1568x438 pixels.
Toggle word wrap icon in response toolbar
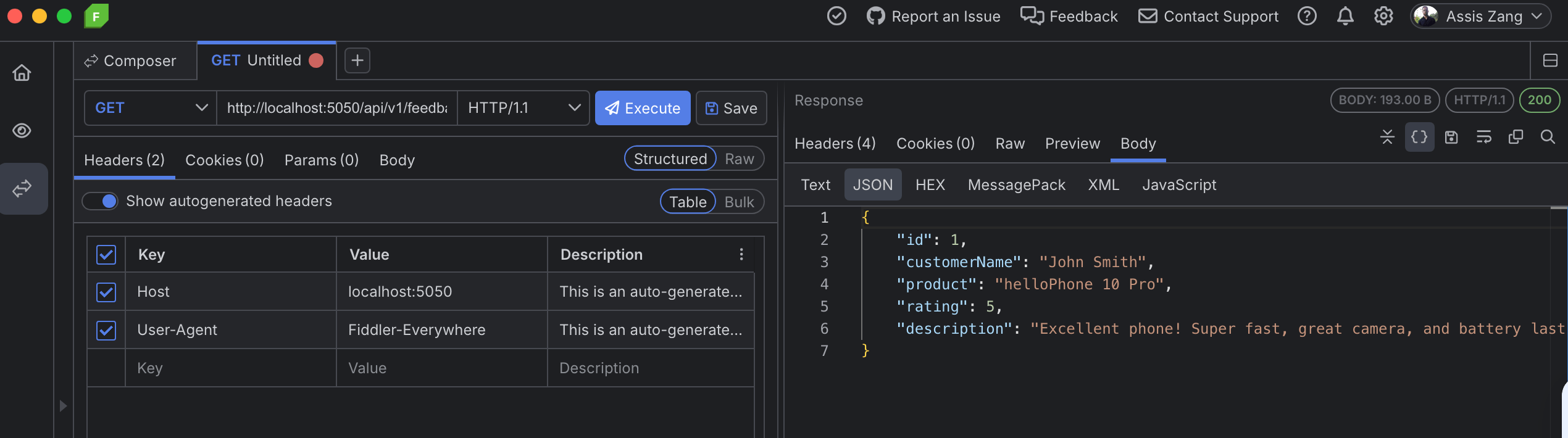click(1483, 137)
